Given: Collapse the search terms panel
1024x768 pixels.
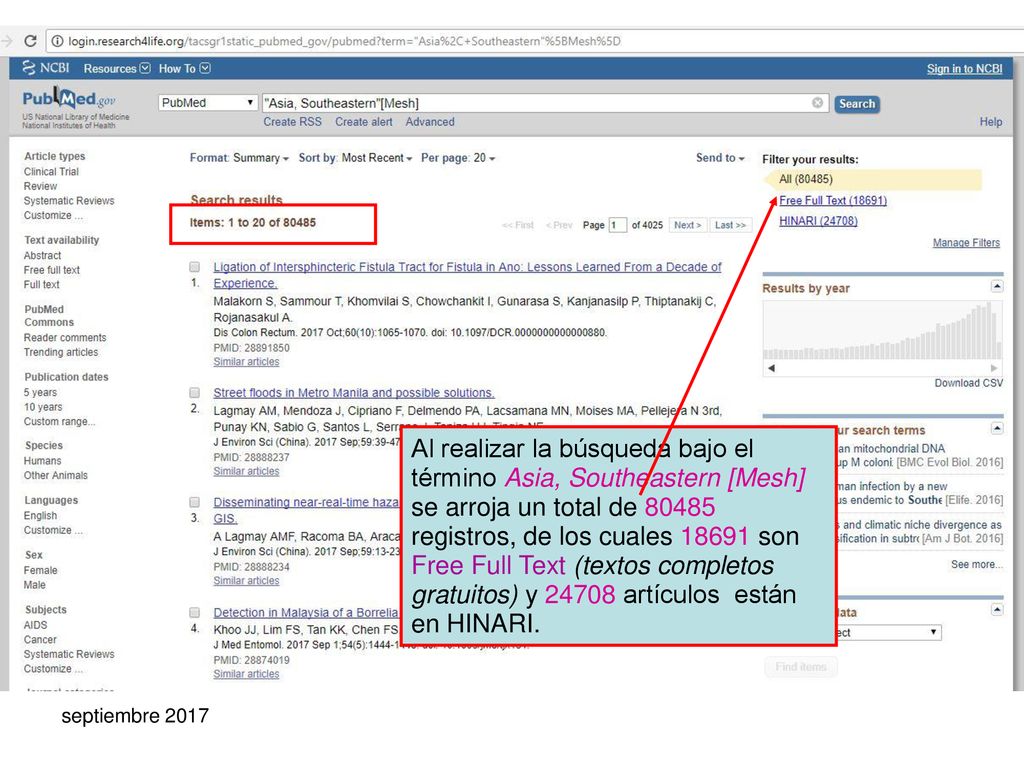Looking at the screenshot, I should click(997, 428).
